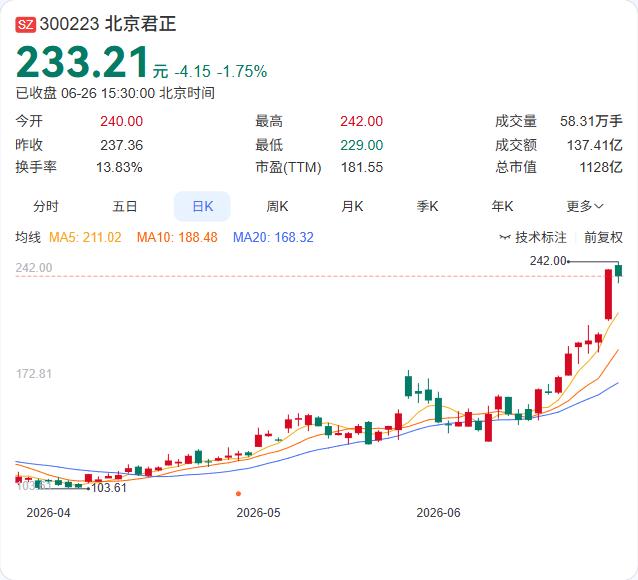
Task: Click the 2026-05 date axis label
Action: pyautogui.click(x=258, y=512)
